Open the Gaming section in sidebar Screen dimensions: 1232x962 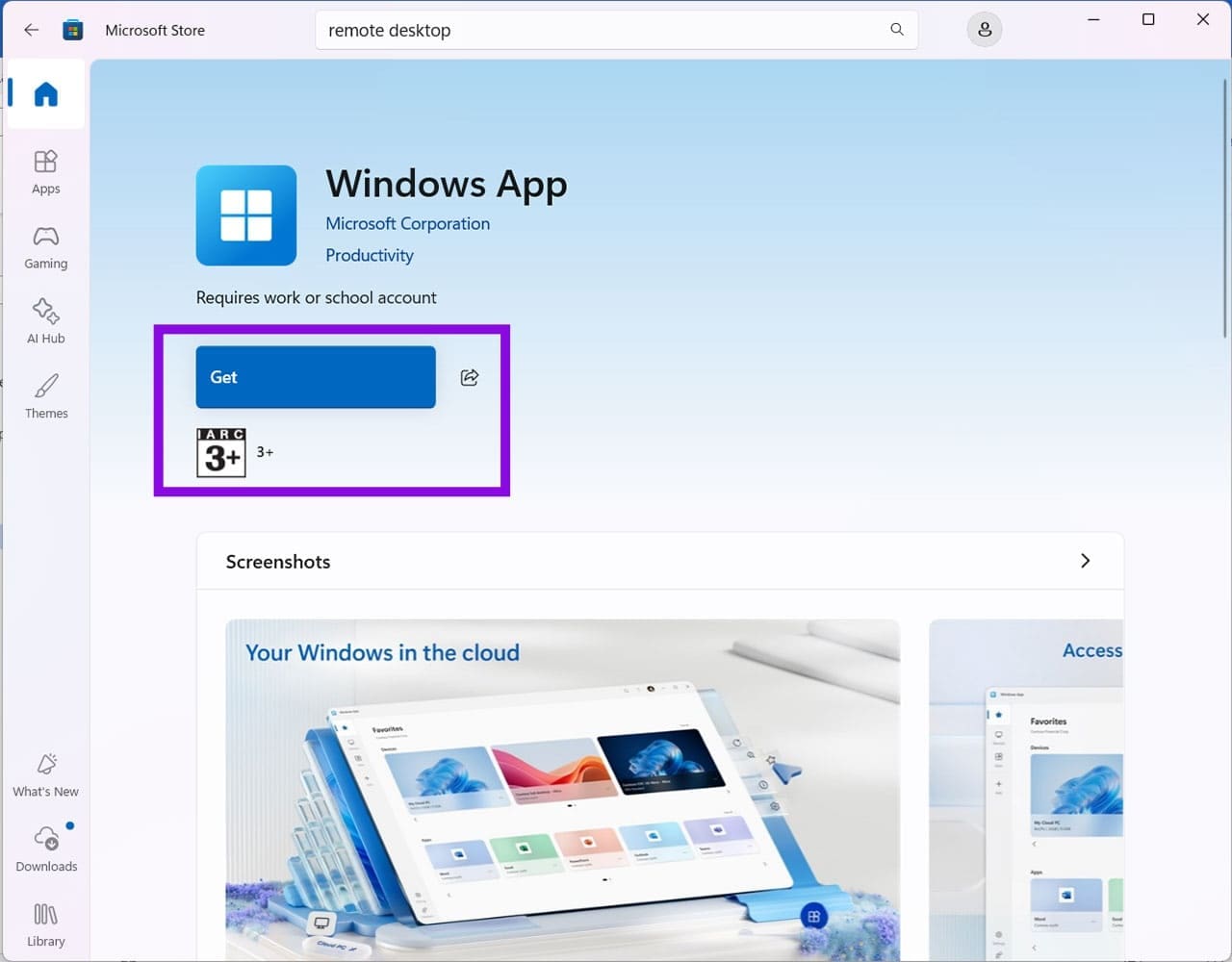pyautogui.click(x=46, y=248)
